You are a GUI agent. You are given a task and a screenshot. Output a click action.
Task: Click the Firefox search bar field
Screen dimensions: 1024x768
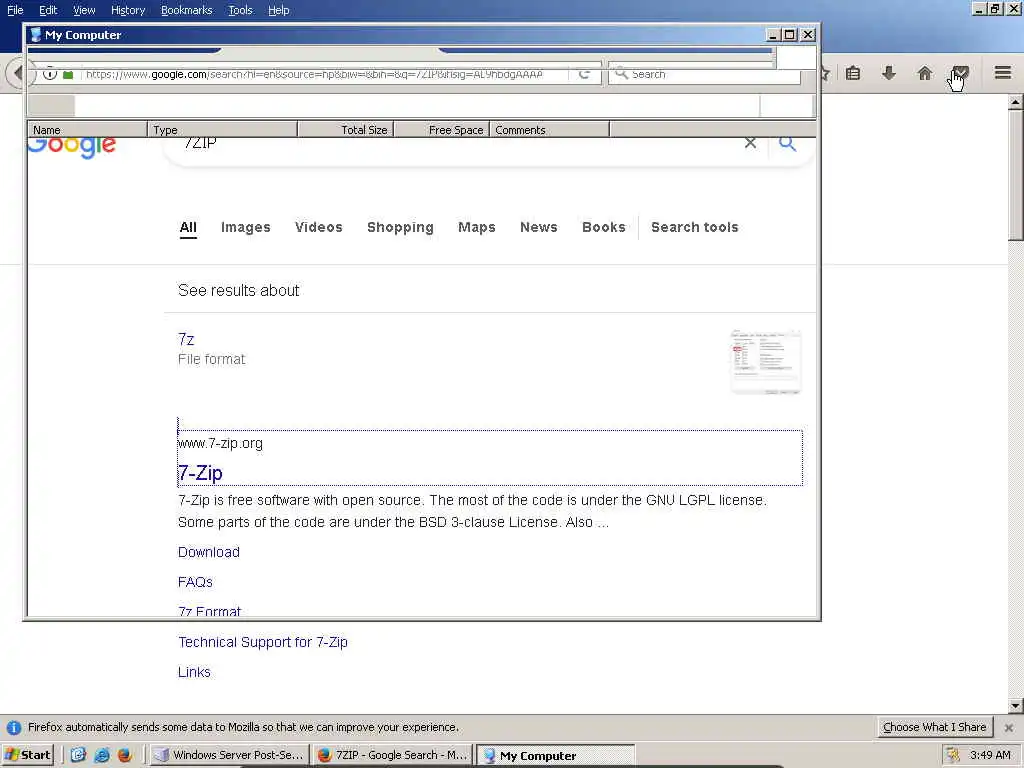pyautogui.click(x=704, y=74)
